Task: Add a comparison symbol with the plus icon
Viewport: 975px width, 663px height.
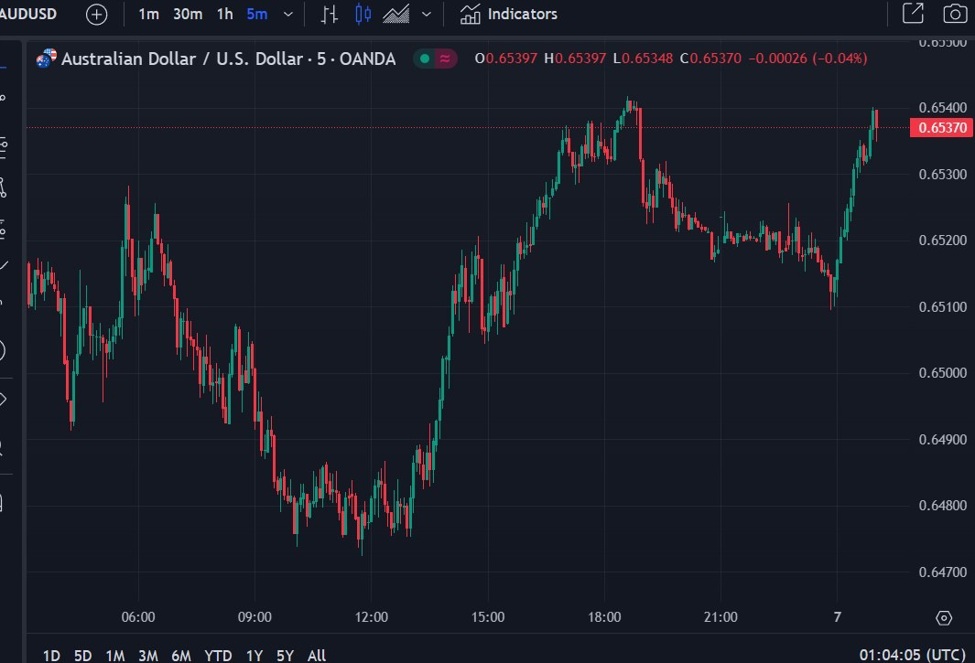Action: (x=95, y=14)
